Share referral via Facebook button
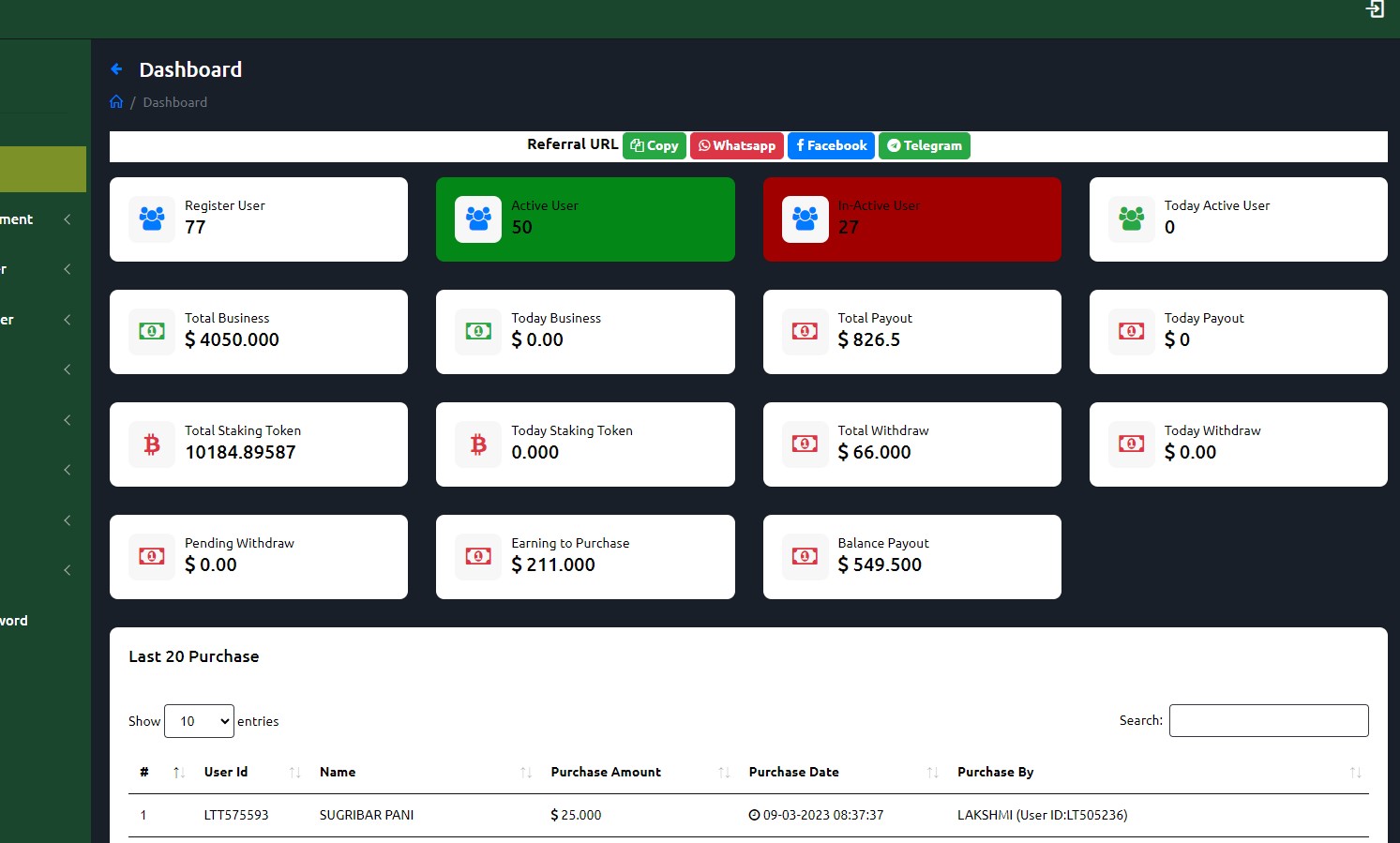The width and height of the screenshot is (1400, 843). [x=831, y=145]
